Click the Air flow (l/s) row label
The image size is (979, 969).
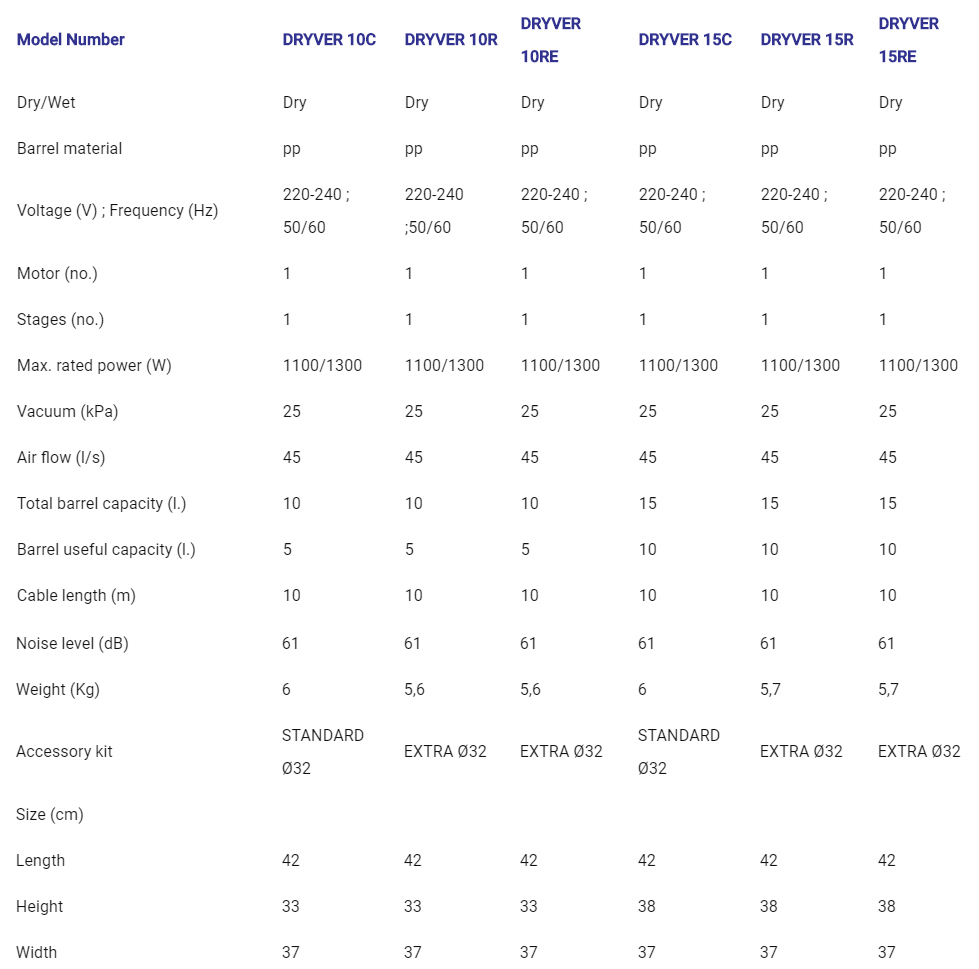[61, 458]
